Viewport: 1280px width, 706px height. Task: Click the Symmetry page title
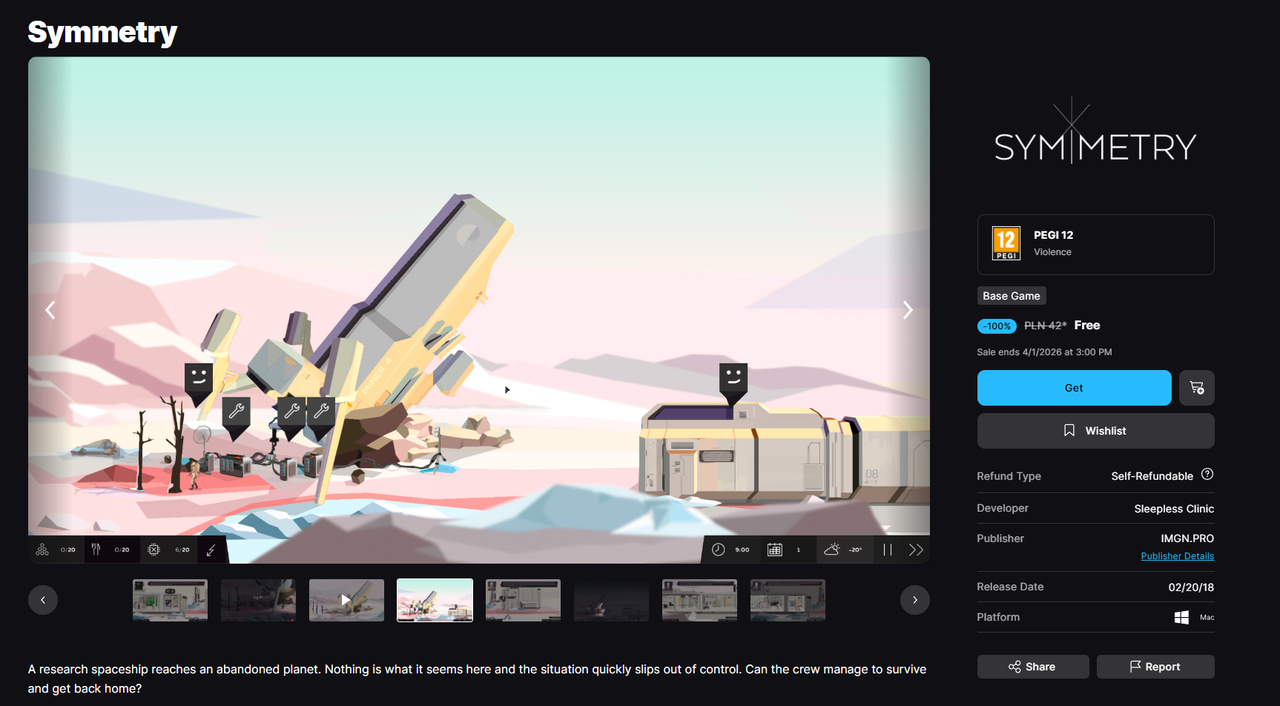click(102, 32)
